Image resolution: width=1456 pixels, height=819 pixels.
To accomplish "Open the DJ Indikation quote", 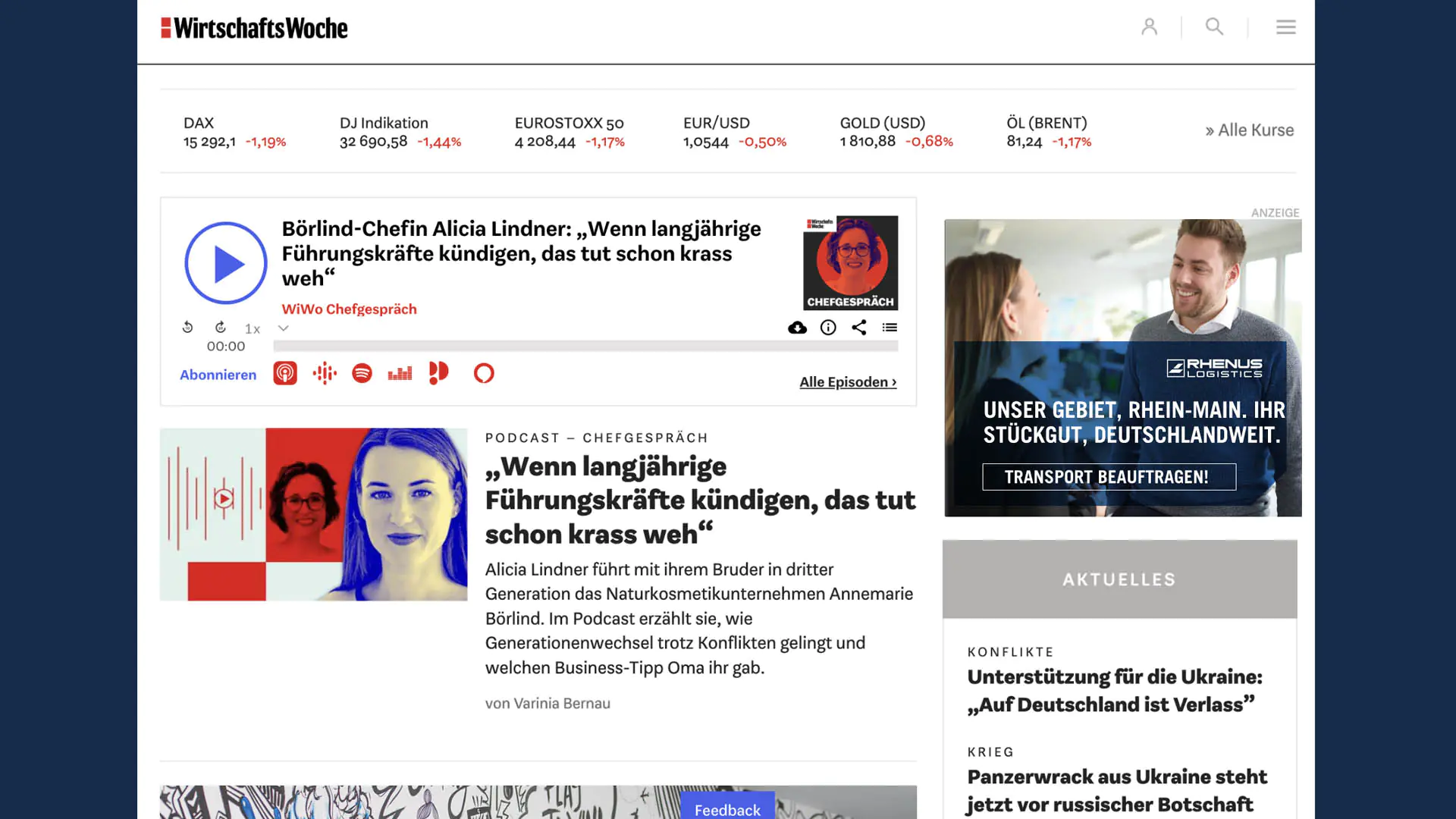I will (x=400, y=132).
